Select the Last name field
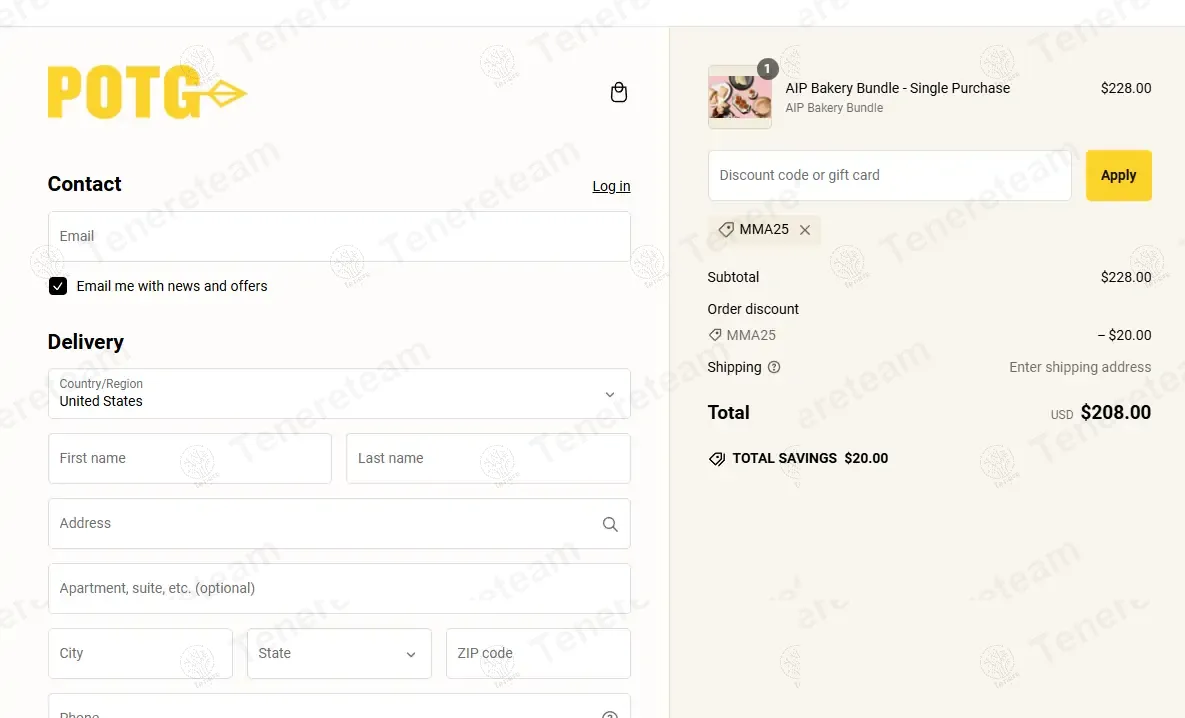This screenshot has width=1185, height=718. point(488,459)
